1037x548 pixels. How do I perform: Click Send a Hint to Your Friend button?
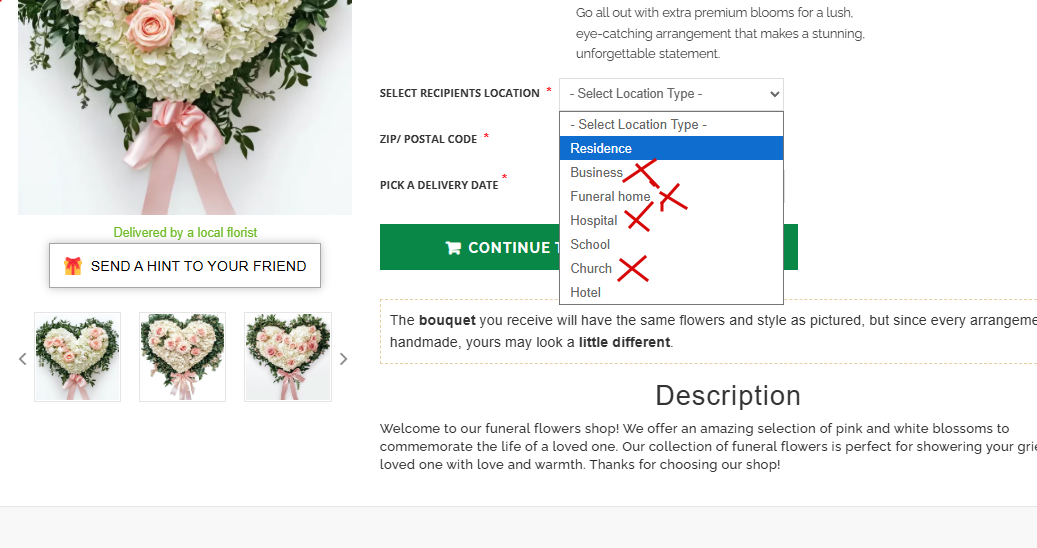(x=185, y=266)
